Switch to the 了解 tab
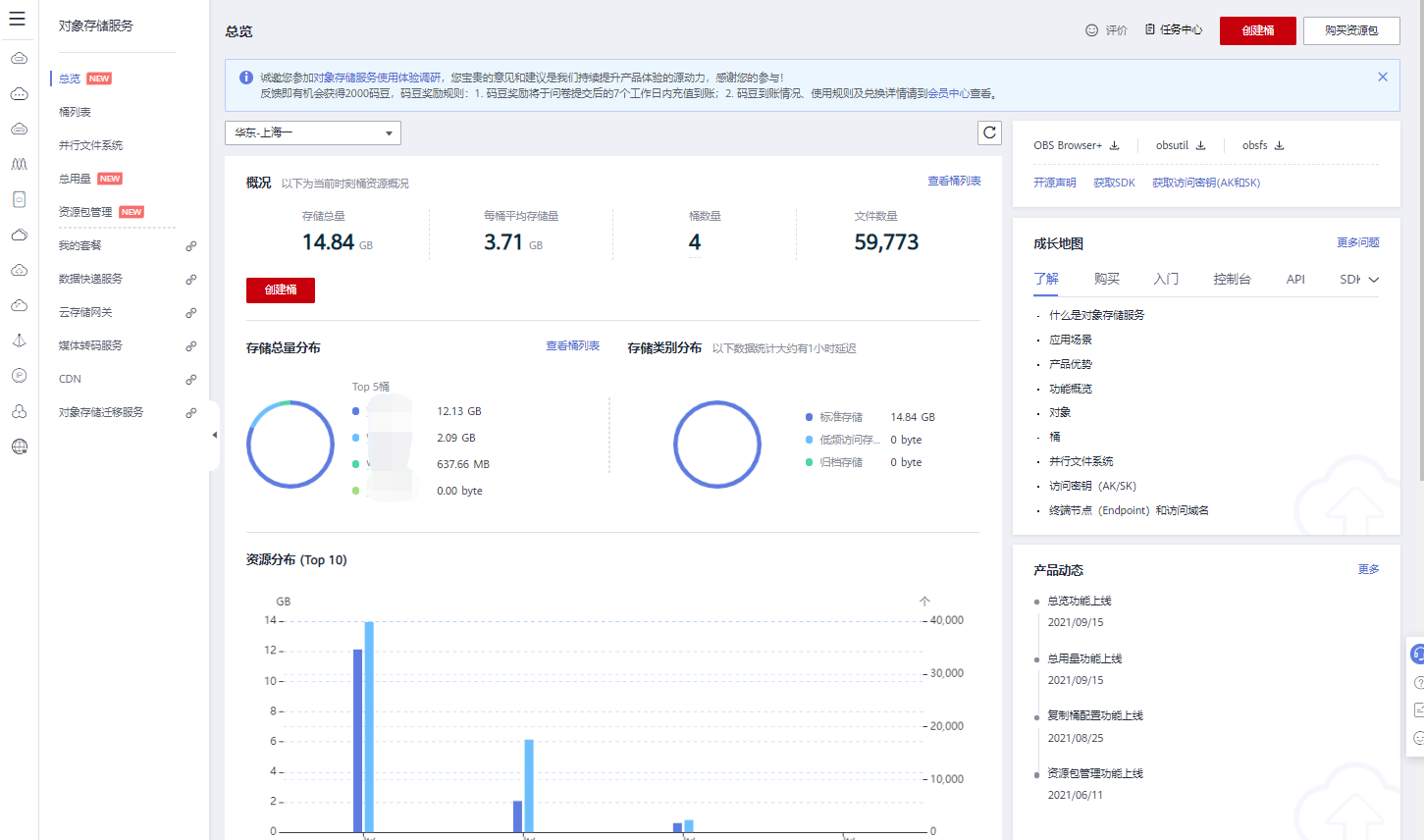This screenshot has width=1424, height=840. pyautogui.click(x=1046, y=279)
